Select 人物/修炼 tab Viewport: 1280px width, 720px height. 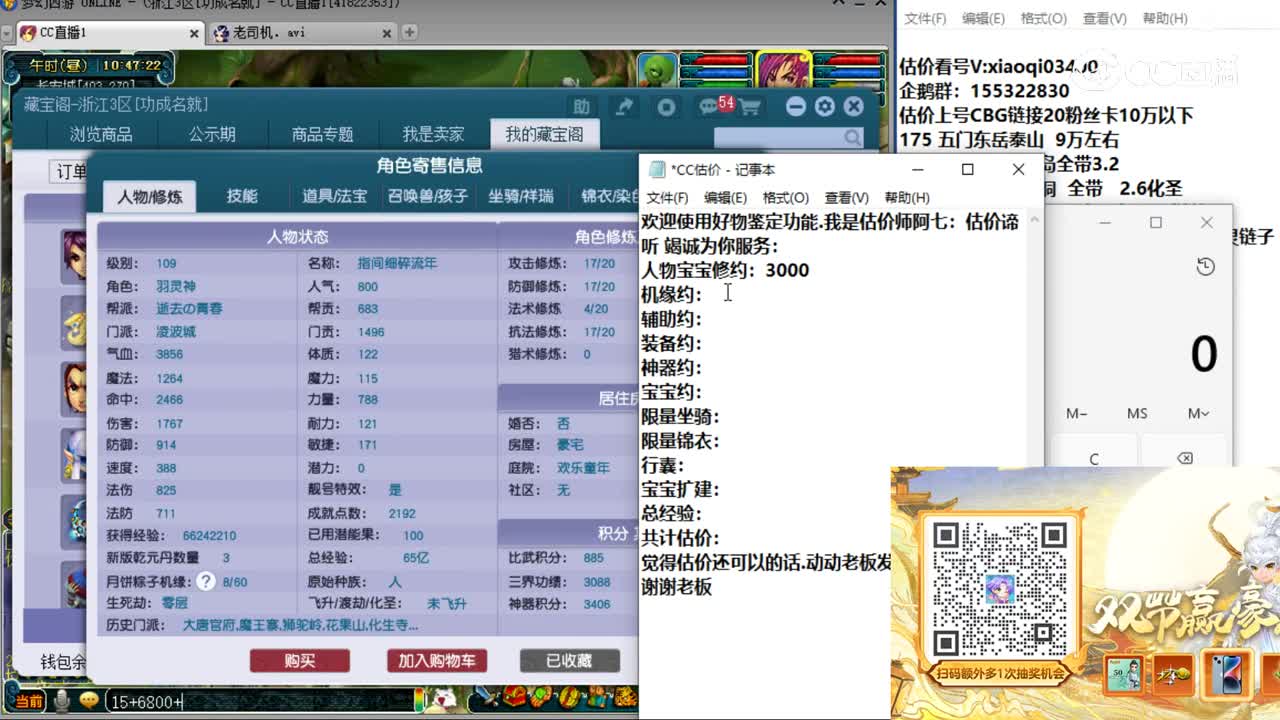[150, 196]
